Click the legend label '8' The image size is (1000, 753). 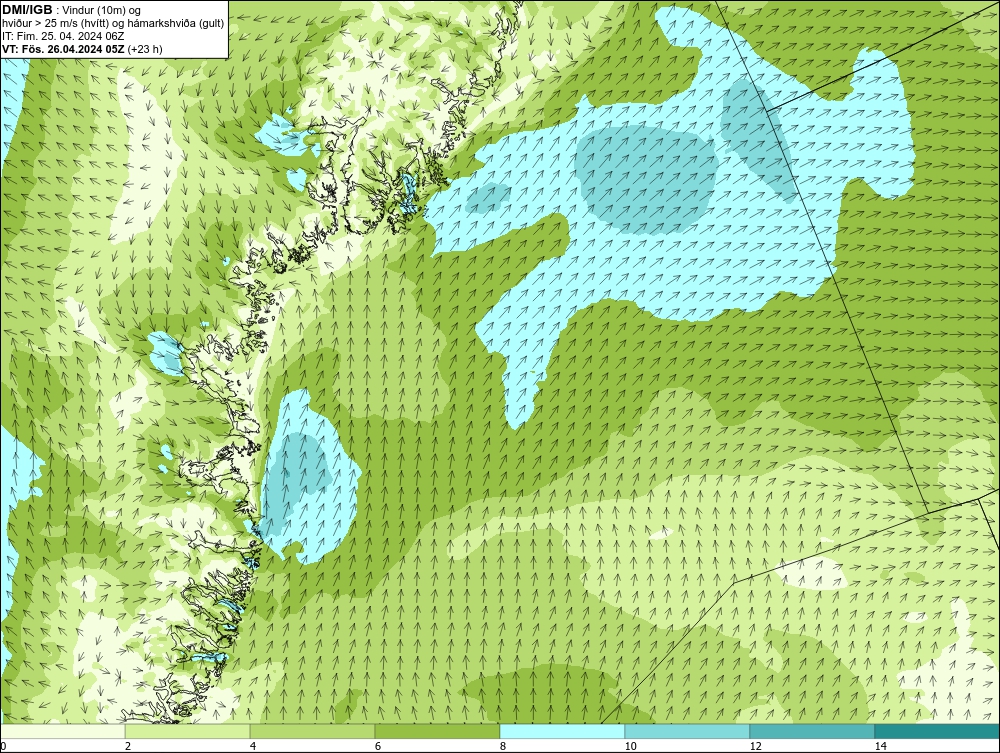coord(503,746)
